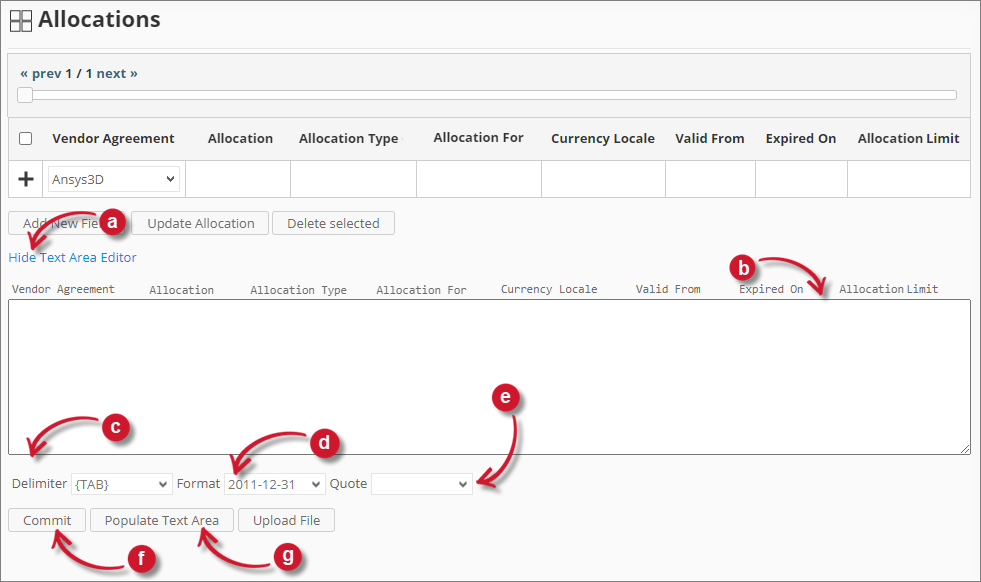Open the Delimiter {TAB} dropdown
This screenshot has width=981, height=582.
121,484
